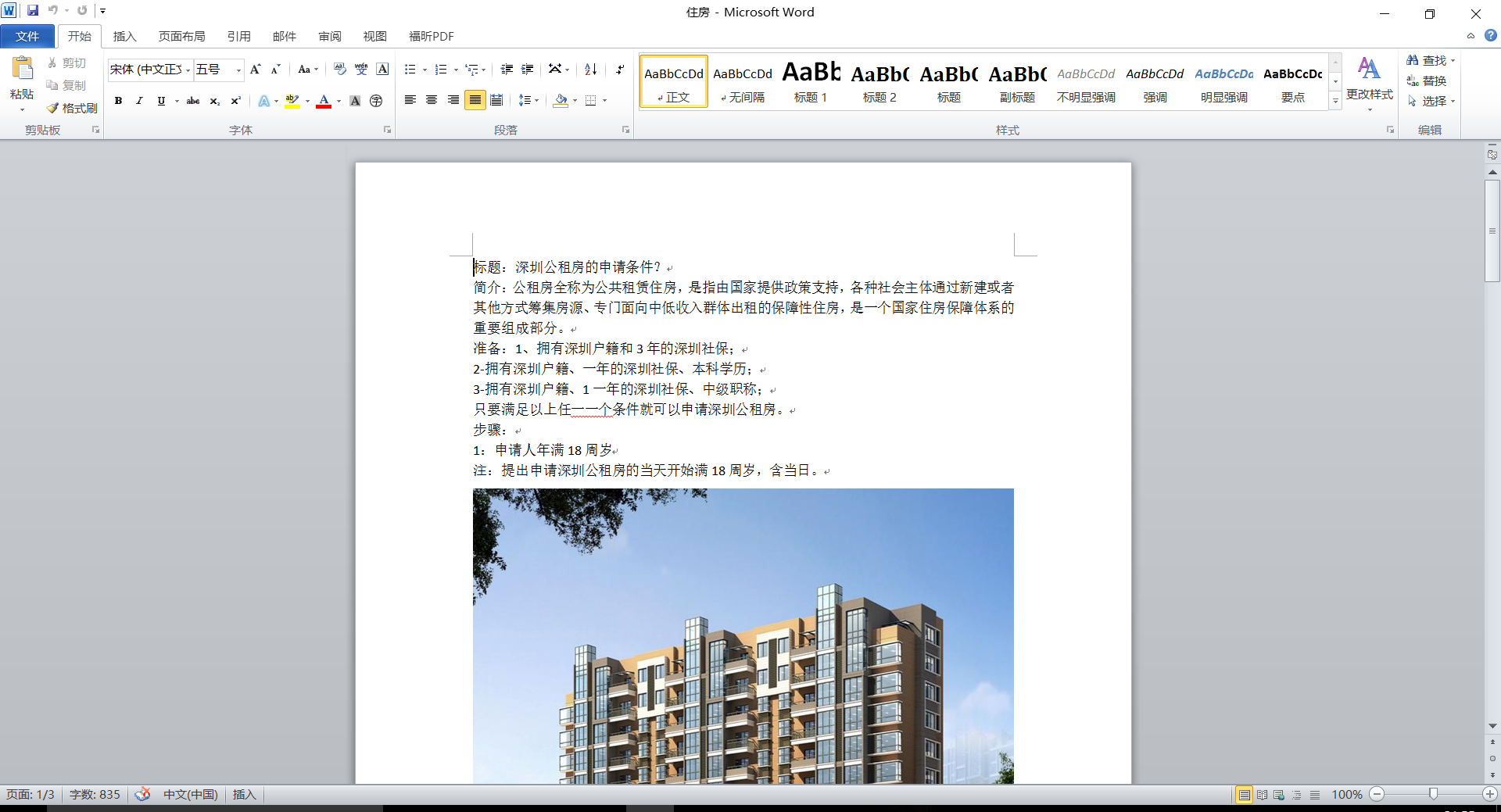This screenshot has height=812, width=1501.
Task: Expand the Bullets list dropdown
Action: click(425, 70)
